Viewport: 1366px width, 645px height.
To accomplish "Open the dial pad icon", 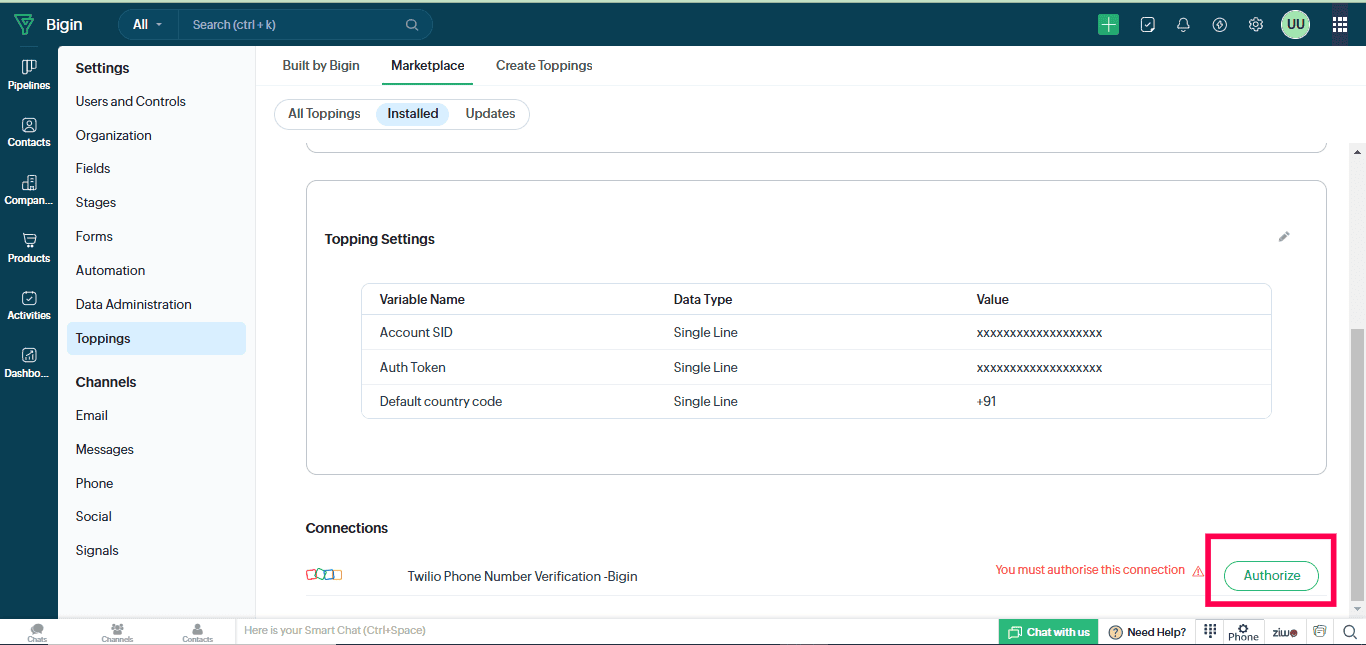I will 1209,631.
